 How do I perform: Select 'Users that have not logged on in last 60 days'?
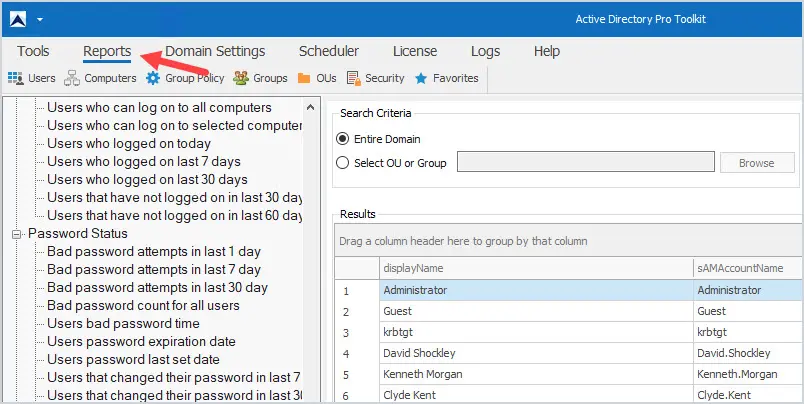click(174, 215)
